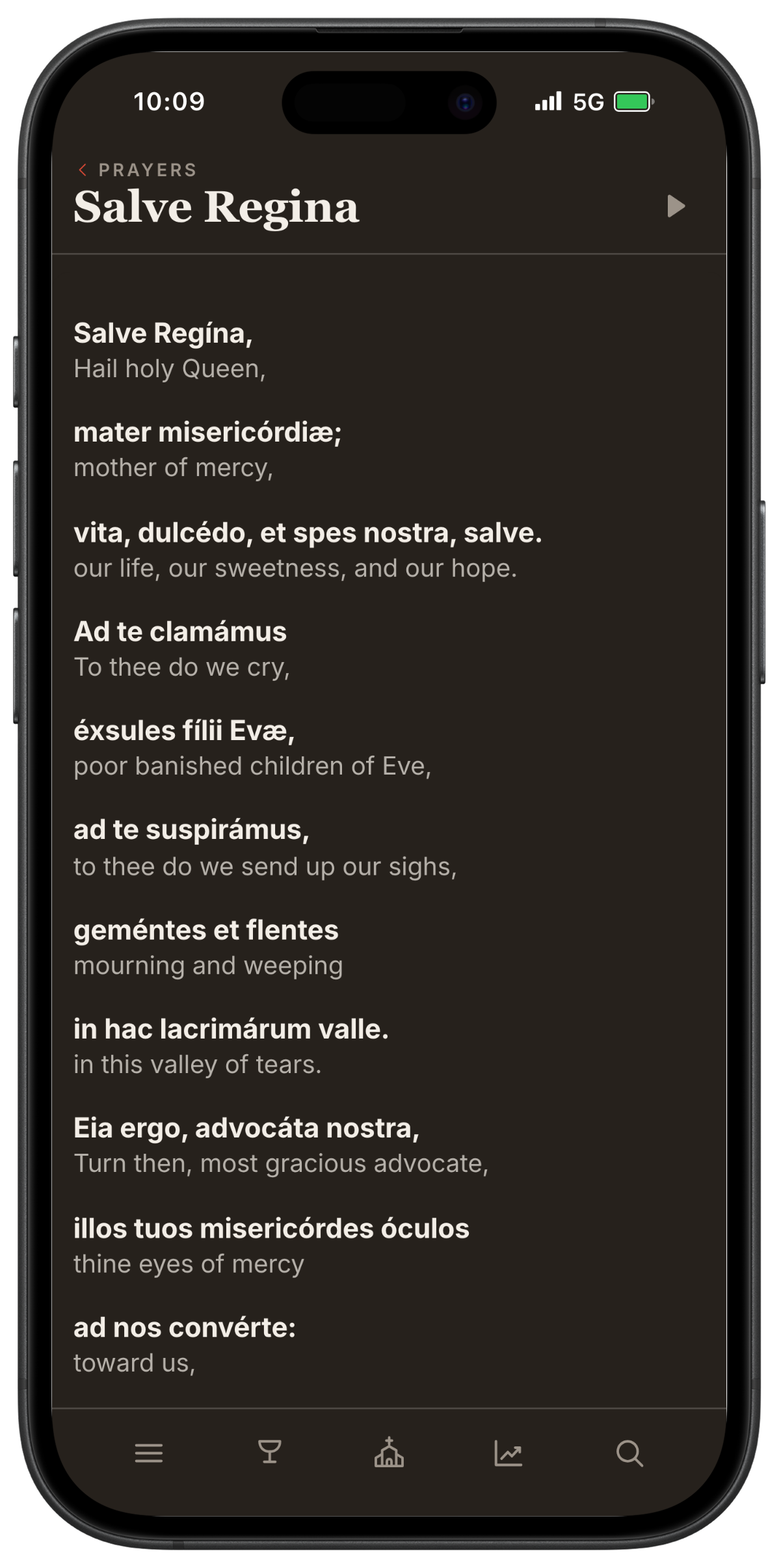Play the Salve Regina audio
Image resolution: width=779 pixels, height=1568 pixels.
tap(676, 206)
